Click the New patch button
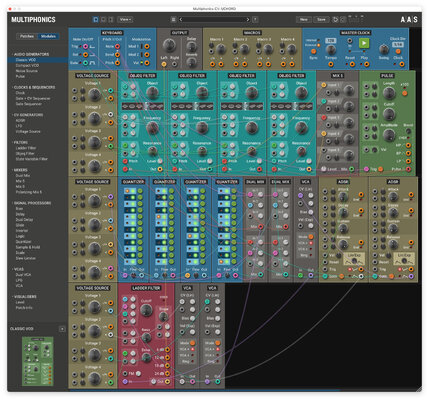Viewport: 429px width, 400px height. pos(304,20)
